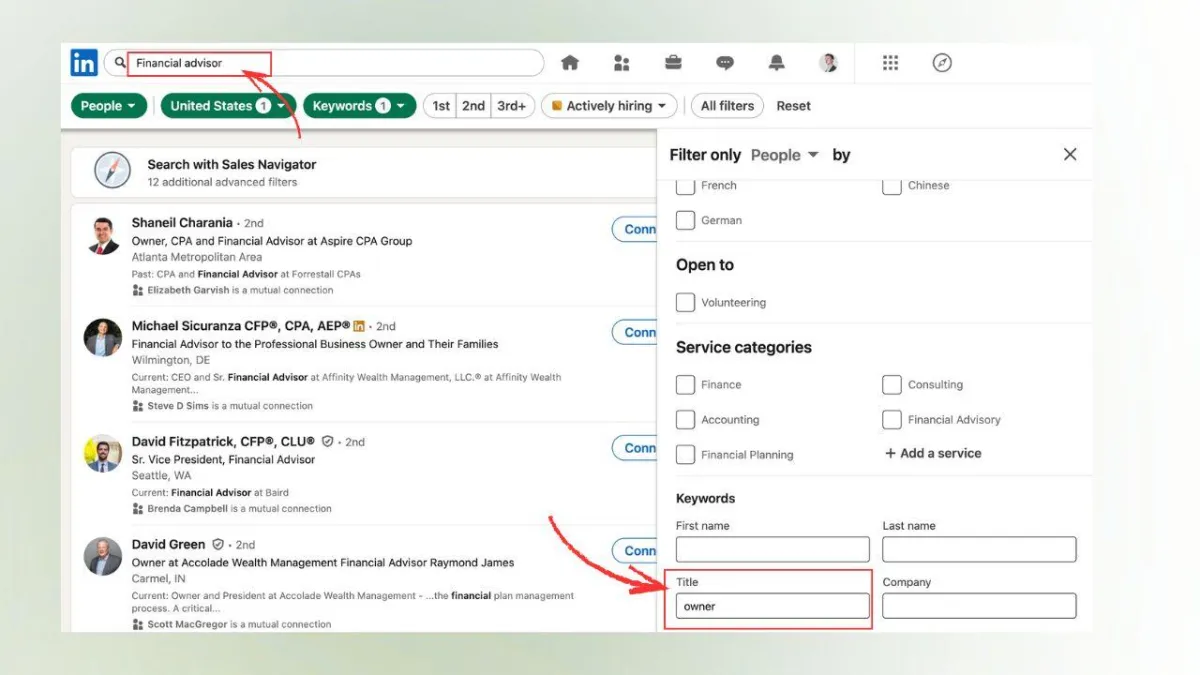Click the search magnifier icon
This screenshot has height=675, width=1200.
121,63
